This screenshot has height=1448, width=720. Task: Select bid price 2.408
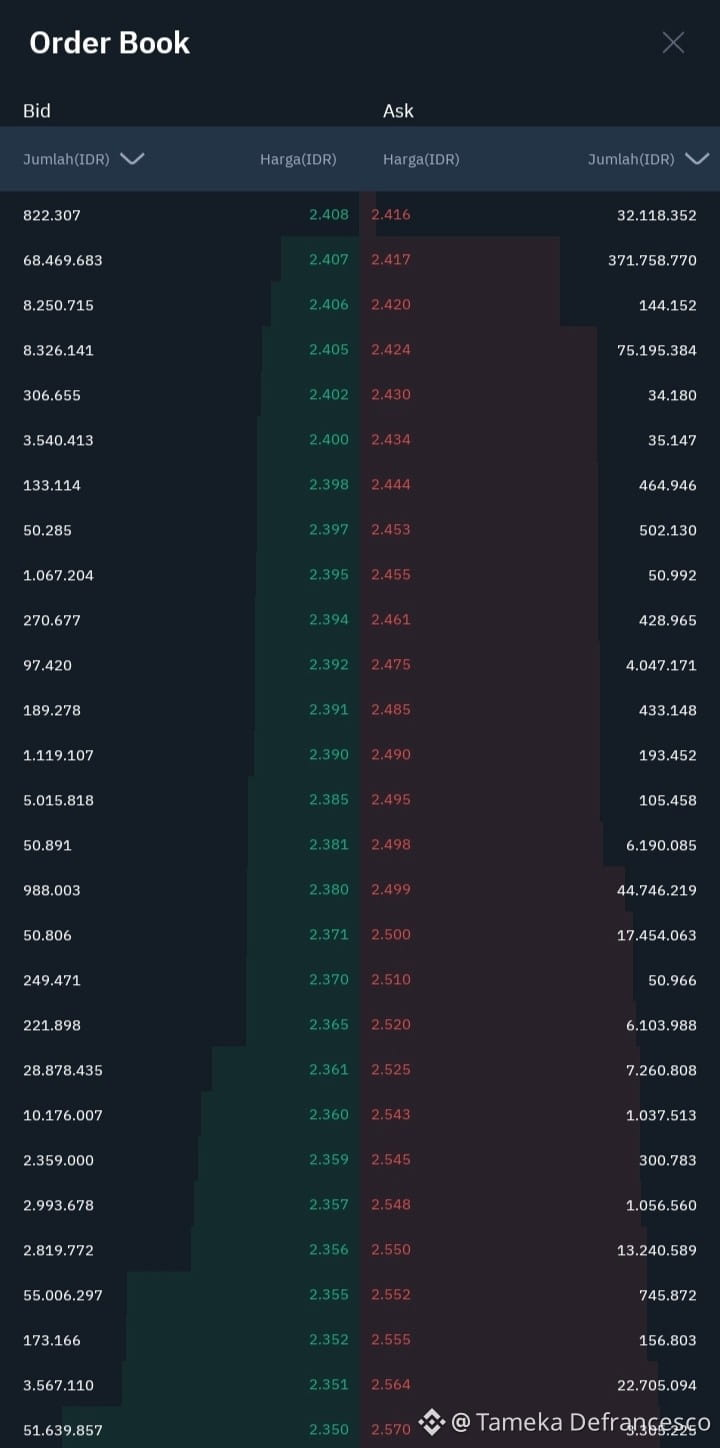click(x=329, y=214)
